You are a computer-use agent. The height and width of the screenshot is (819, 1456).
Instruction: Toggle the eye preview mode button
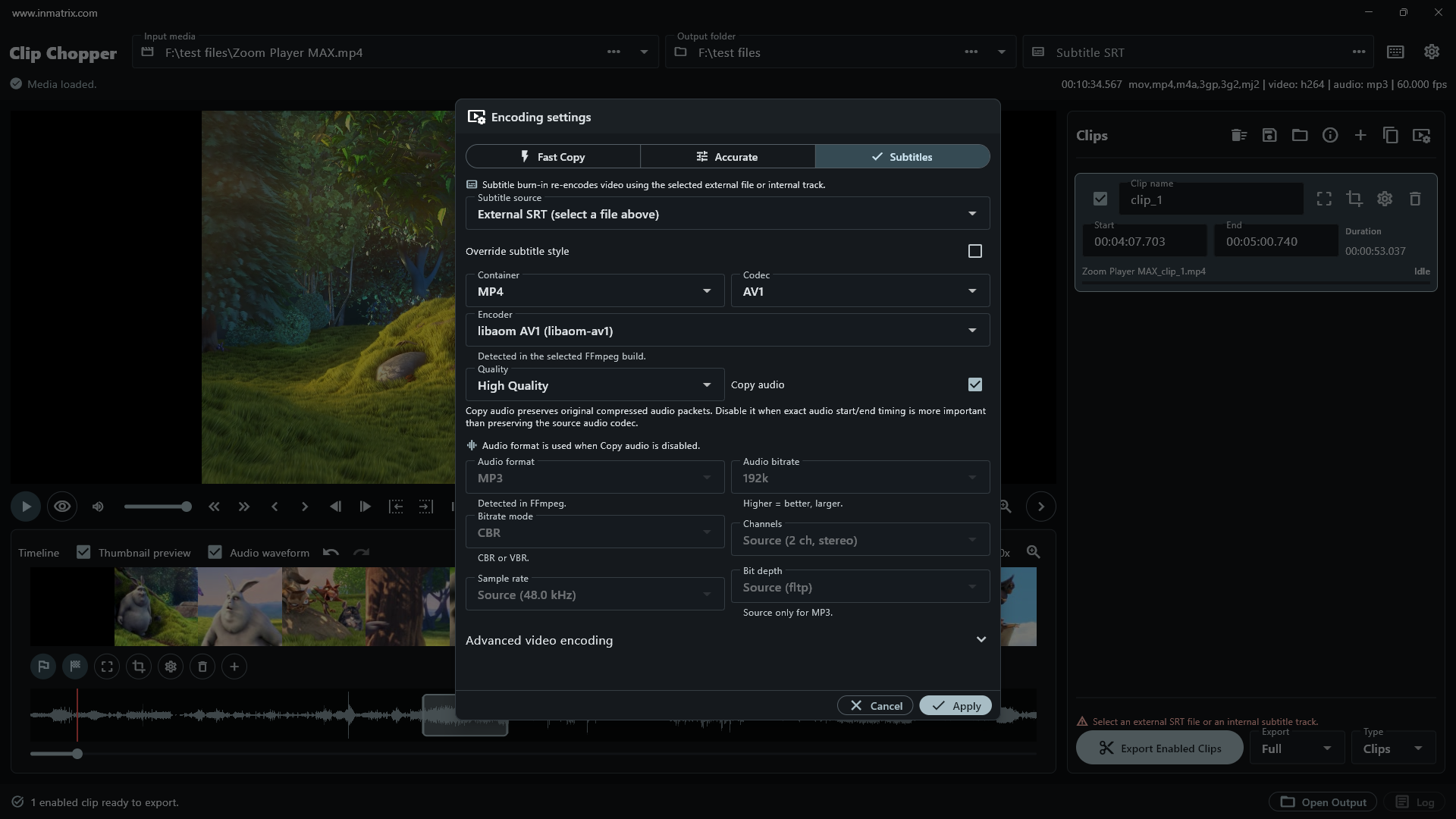62,507
